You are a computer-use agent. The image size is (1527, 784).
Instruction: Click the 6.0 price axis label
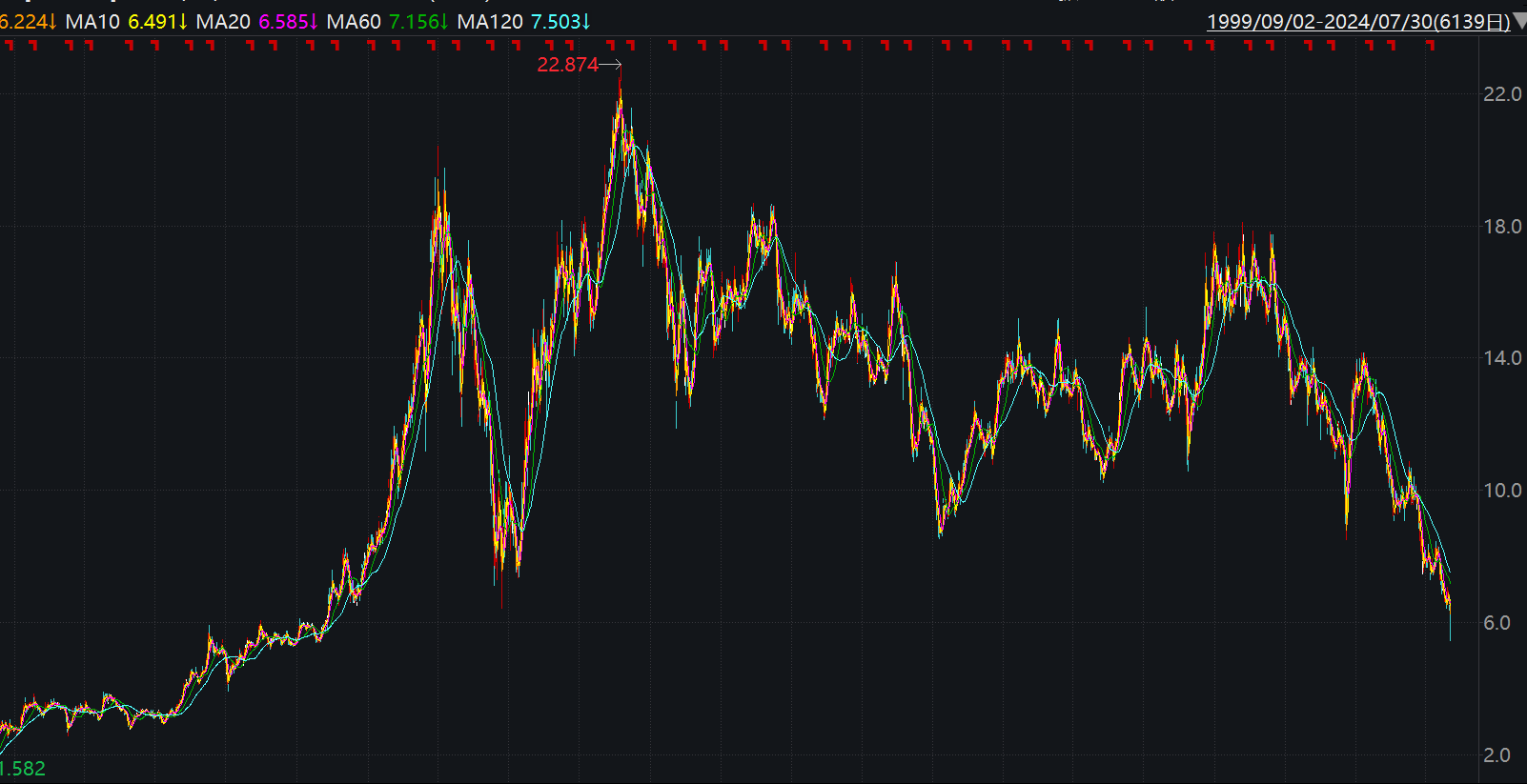point(1497,622)
